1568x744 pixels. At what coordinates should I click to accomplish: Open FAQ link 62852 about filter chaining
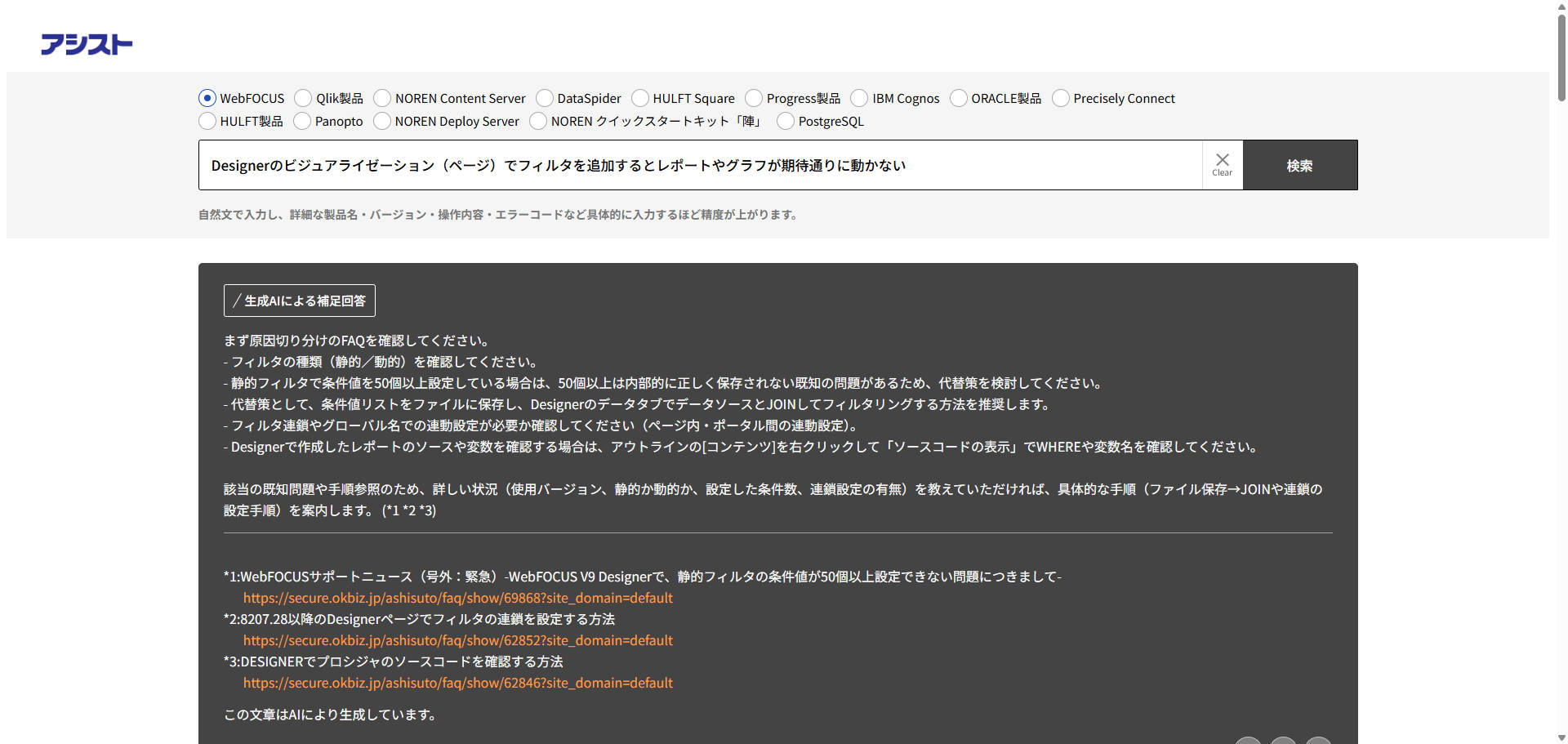click(x=458, y=640)
